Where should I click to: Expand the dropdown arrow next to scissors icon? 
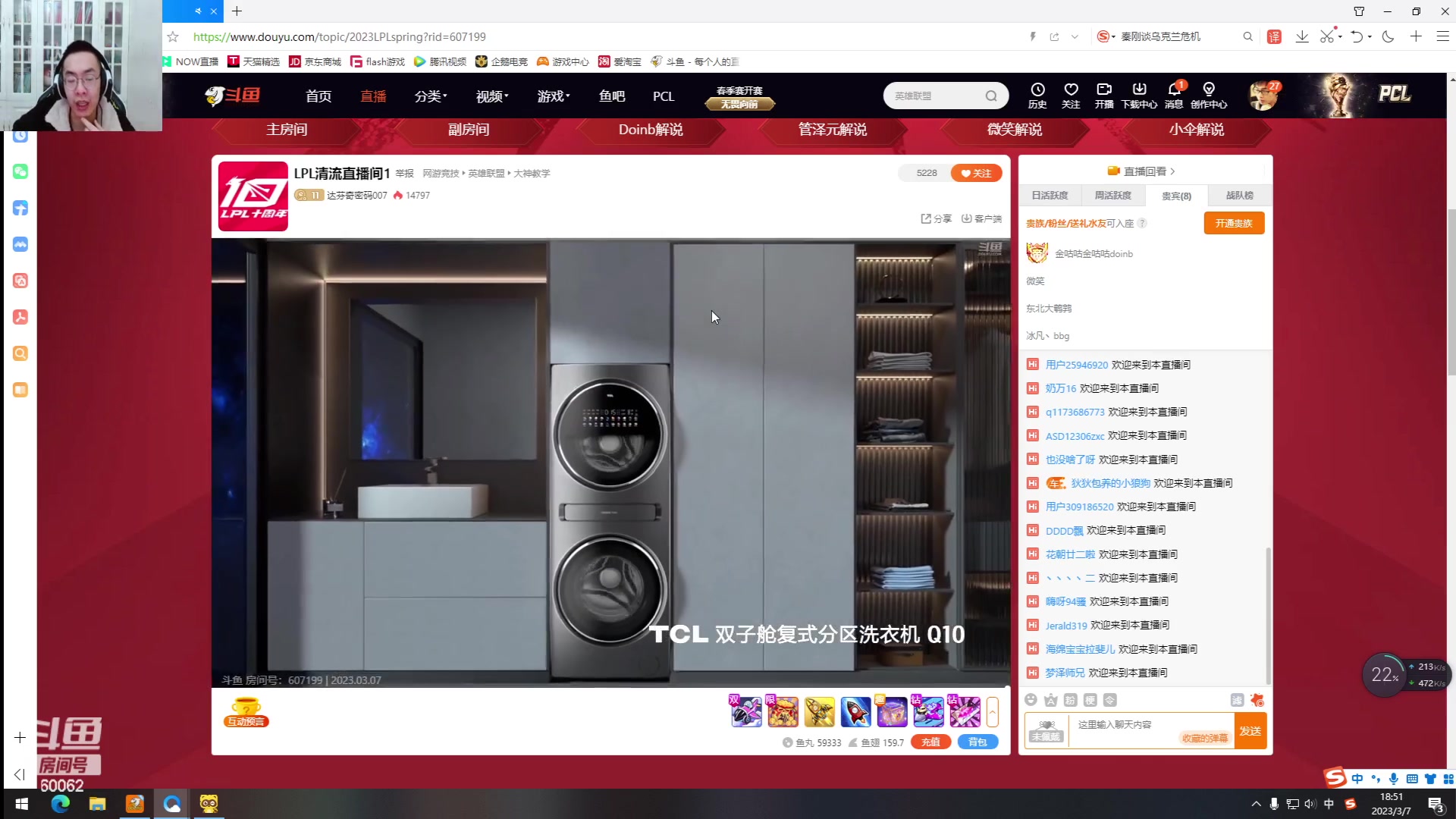click(x=1340, y=36)
